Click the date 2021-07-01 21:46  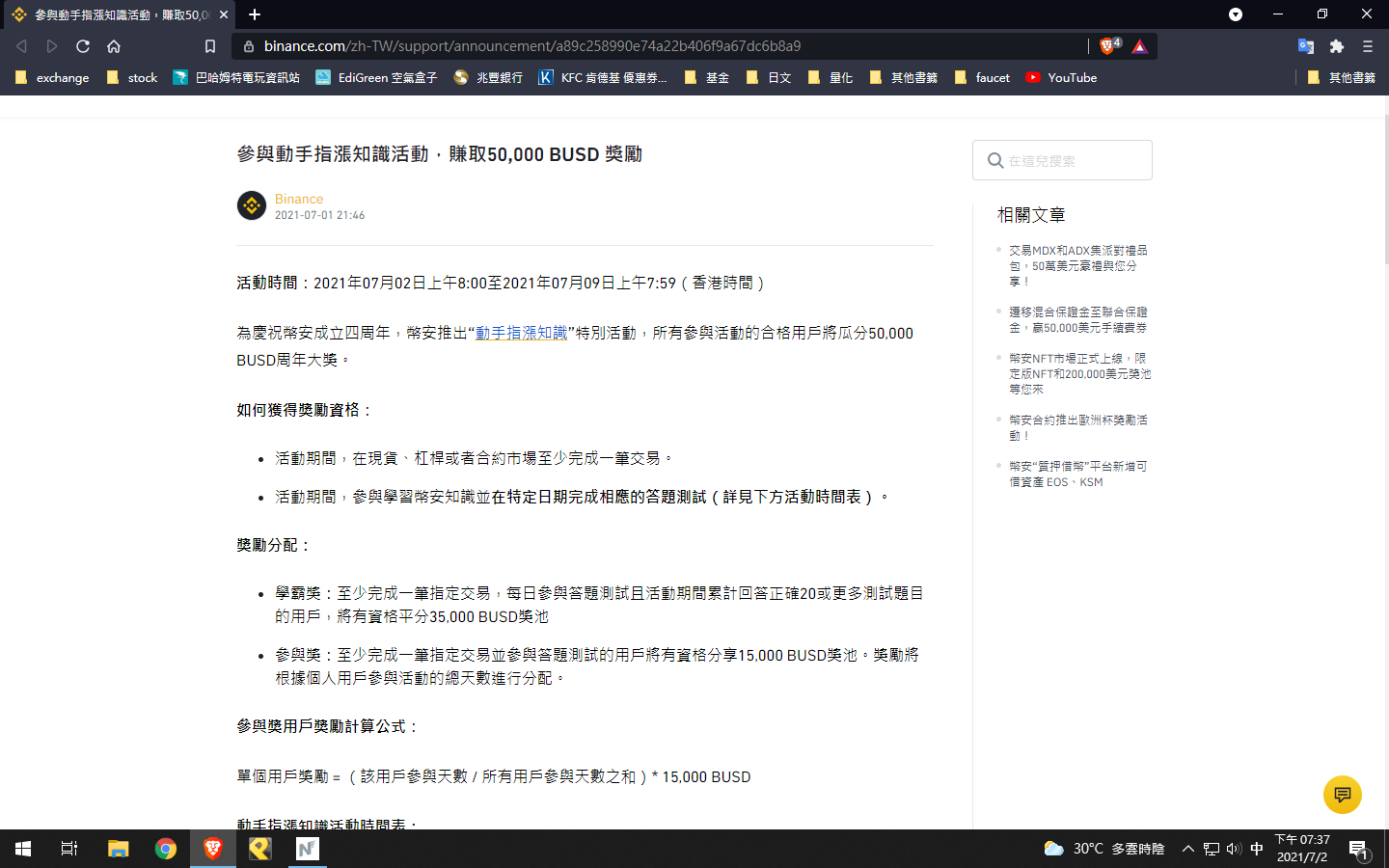[x=319, y=215]
